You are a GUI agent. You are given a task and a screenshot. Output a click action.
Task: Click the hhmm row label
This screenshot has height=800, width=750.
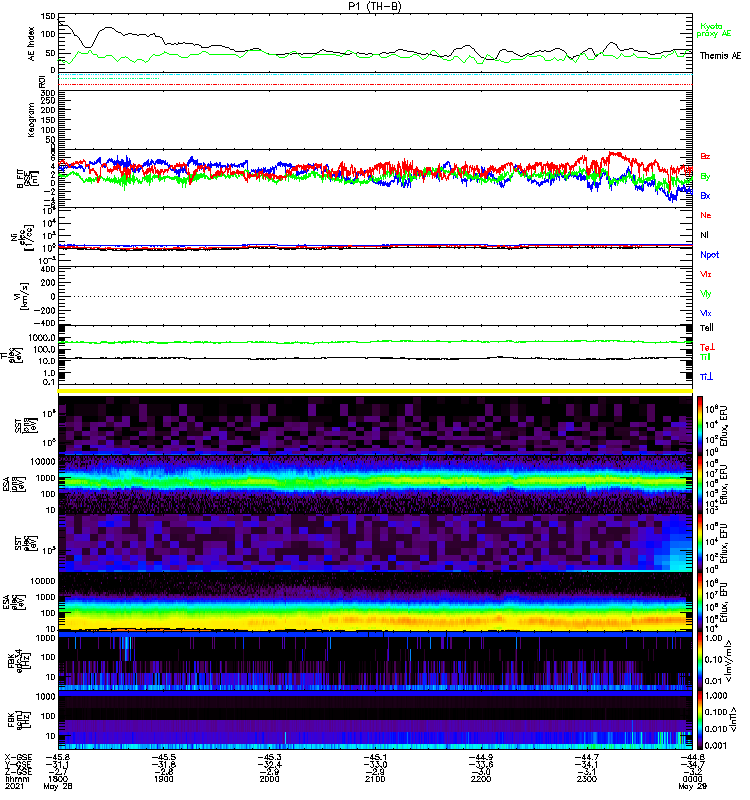pos(17,780)
